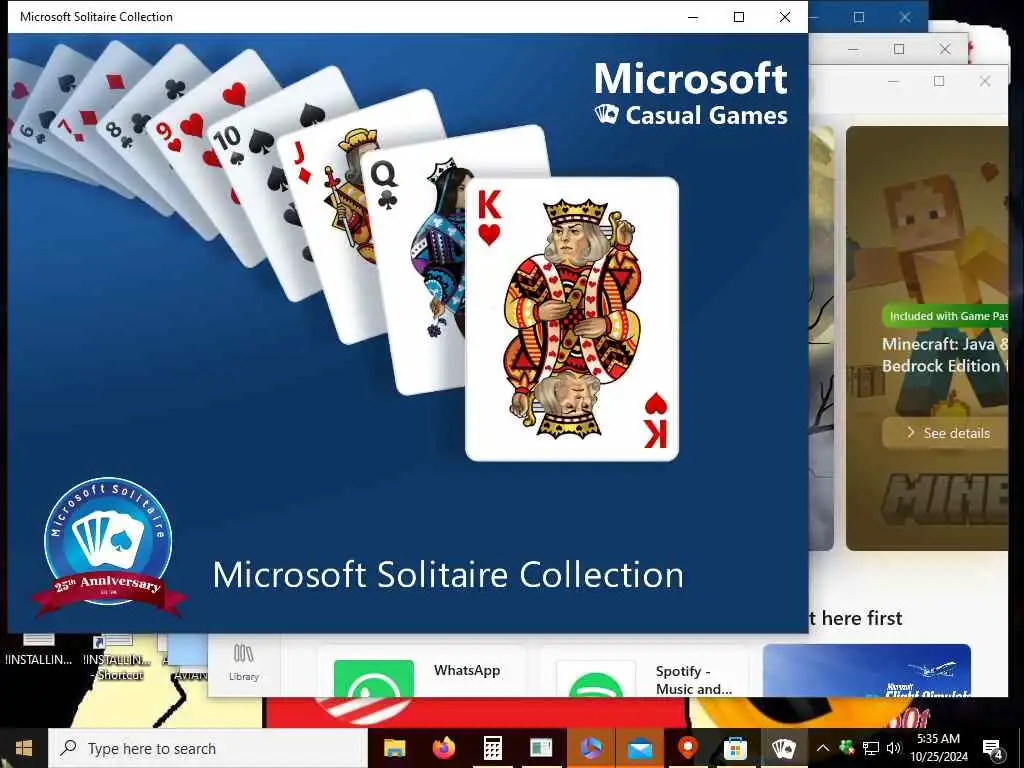
Task: Open the Spotify app card in Store
Action: 644,671
